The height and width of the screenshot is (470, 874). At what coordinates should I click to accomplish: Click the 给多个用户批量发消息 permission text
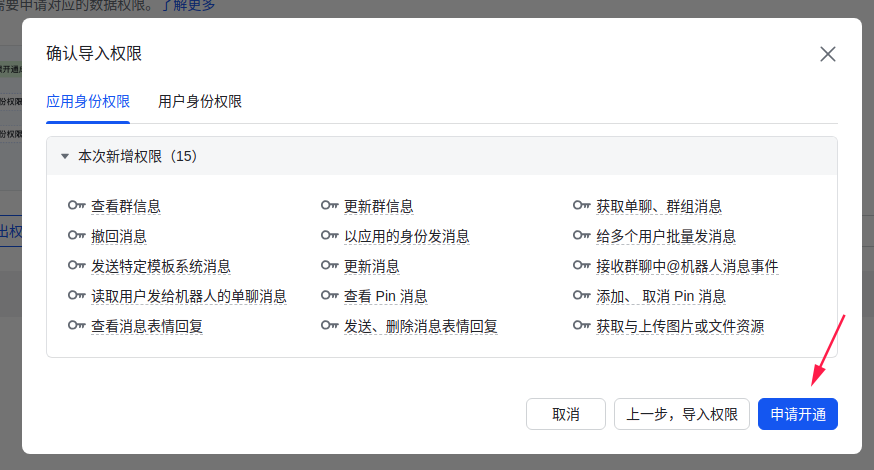click(x=666, y=236)
